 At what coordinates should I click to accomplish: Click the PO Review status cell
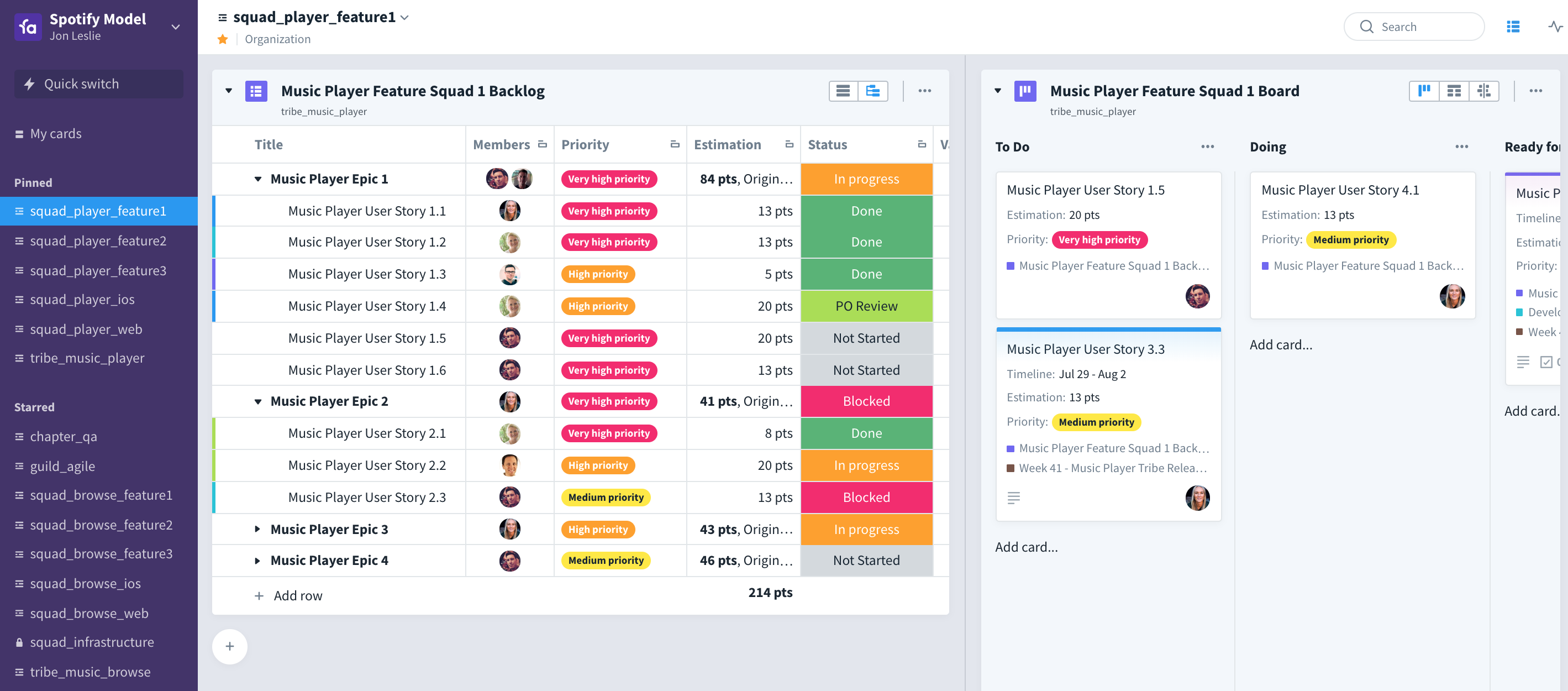coord(866,306)
